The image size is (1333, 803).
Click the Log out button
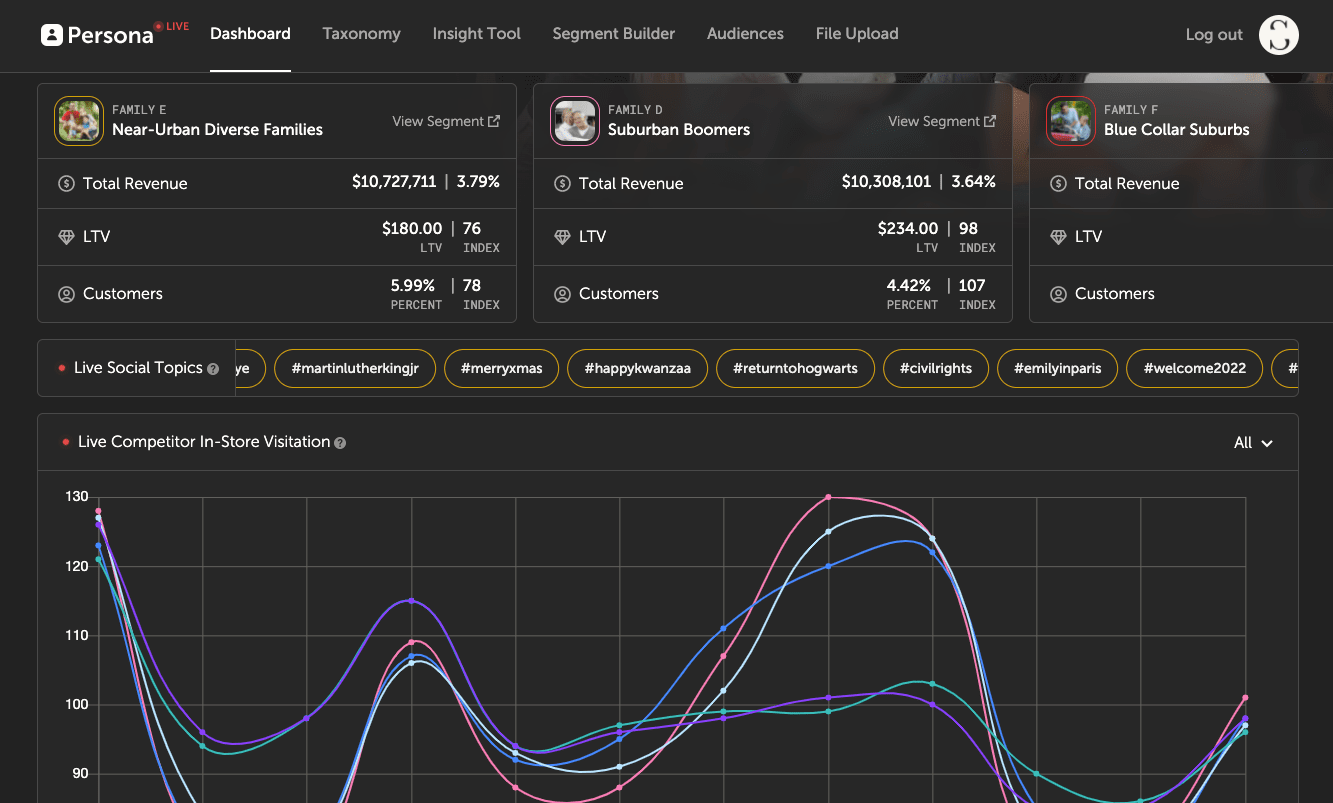(x=1213, y=34)
